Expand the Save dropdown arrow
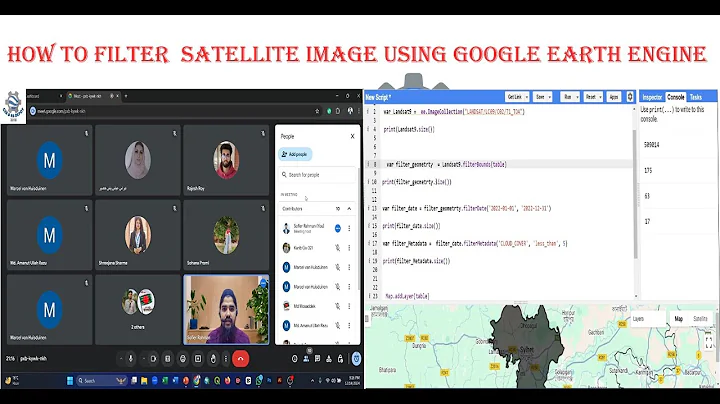The width and height of the screenshot is (720, 404). 550,97
